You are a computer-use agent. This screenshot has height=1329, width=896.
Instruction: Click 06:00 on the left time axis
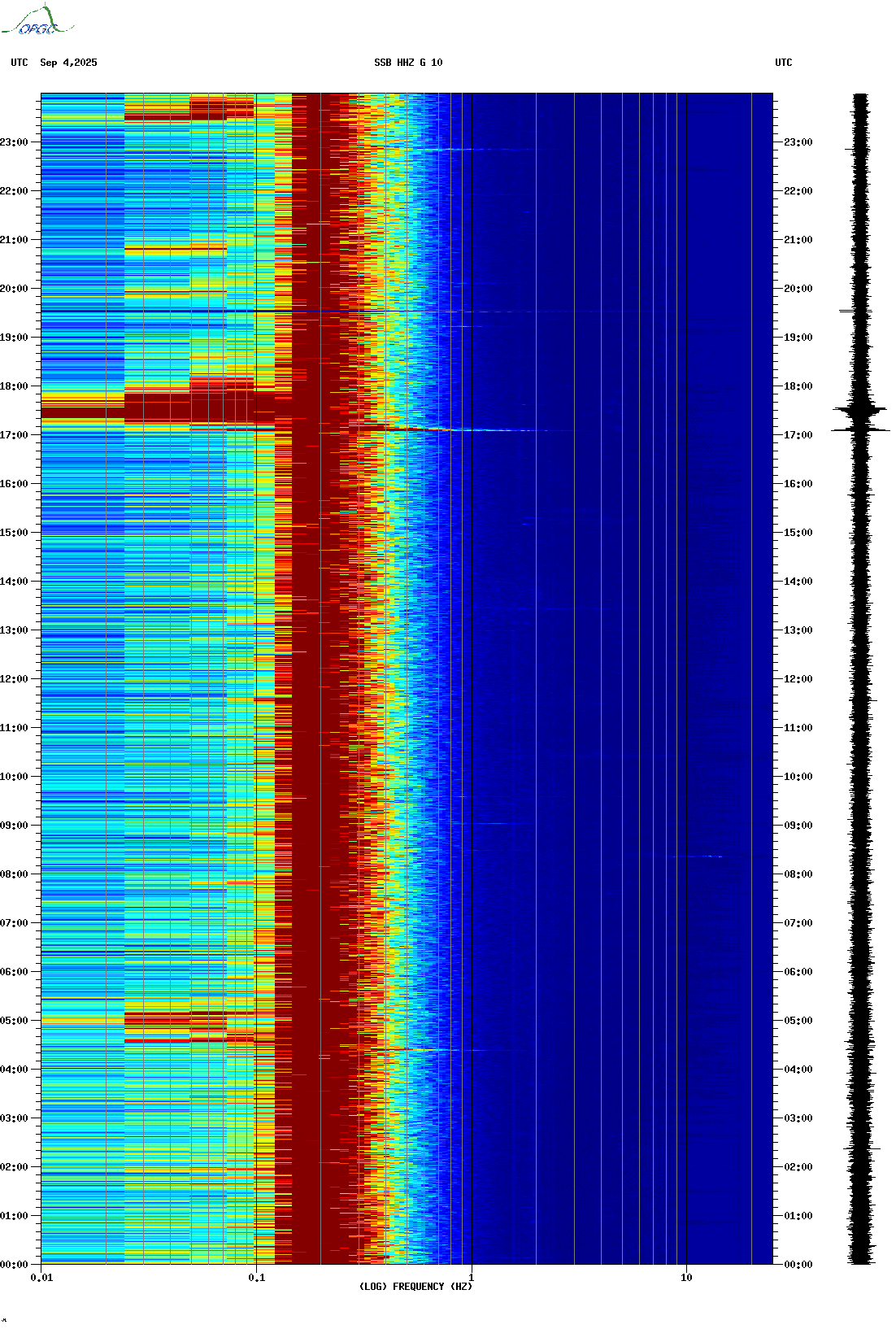tap(14, 972)
